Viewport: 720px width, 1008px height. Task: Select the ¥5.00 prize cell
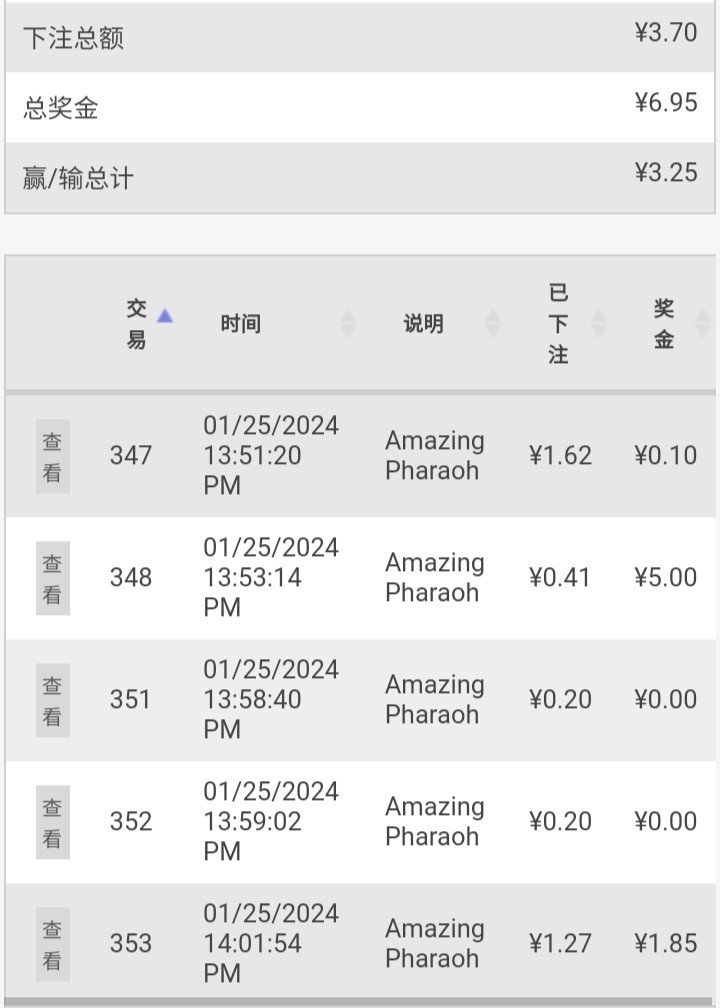click(x=665, y=578)
